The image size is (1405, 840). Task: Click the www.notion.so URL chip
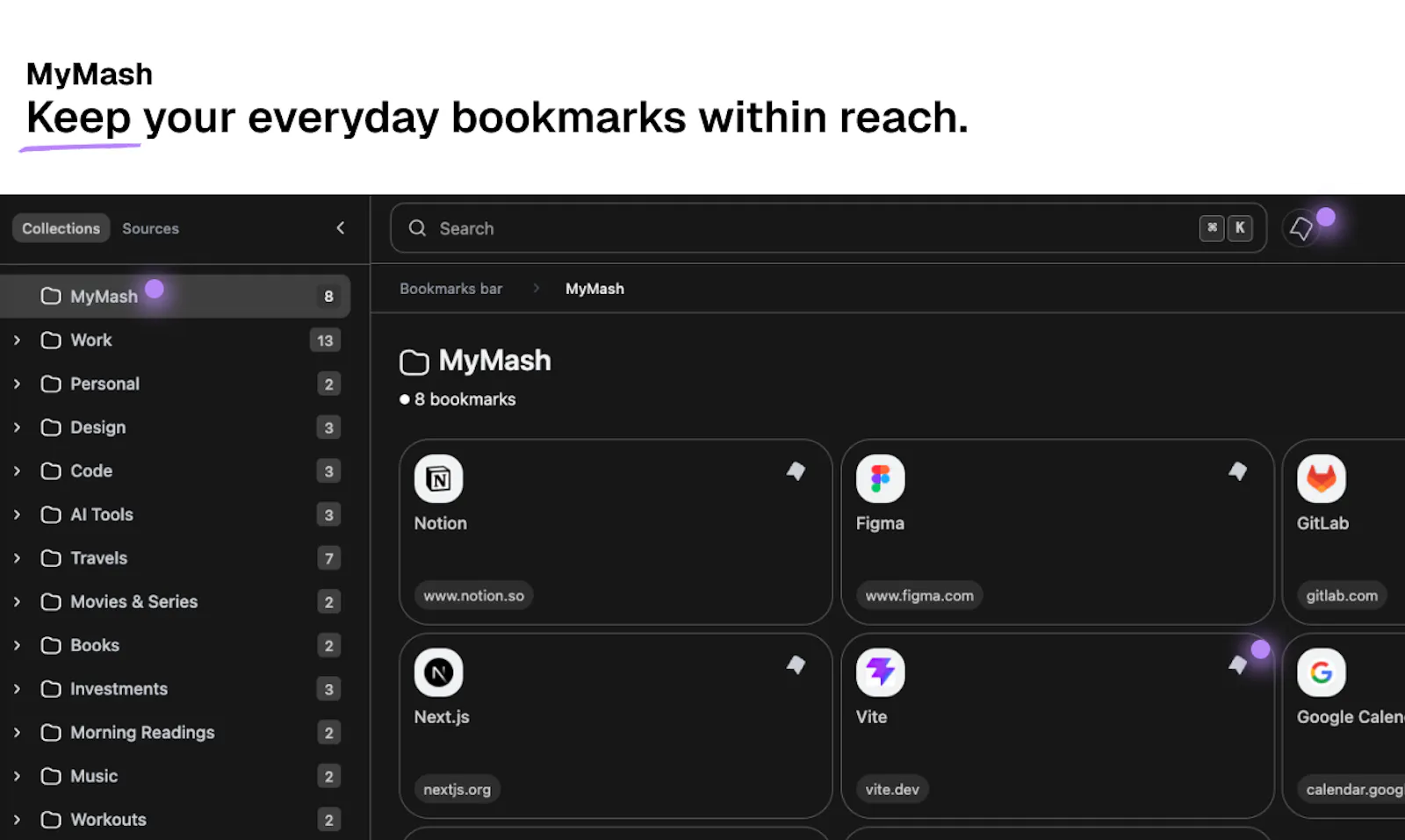click(474, 595)
